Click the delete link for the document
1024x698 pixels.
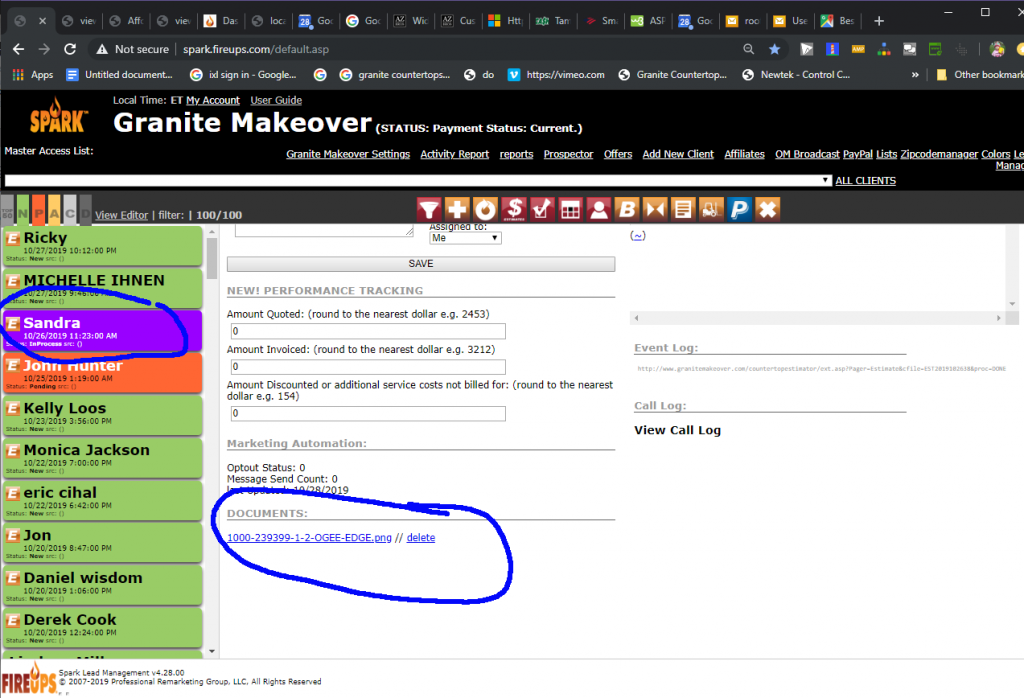point(421,538)
